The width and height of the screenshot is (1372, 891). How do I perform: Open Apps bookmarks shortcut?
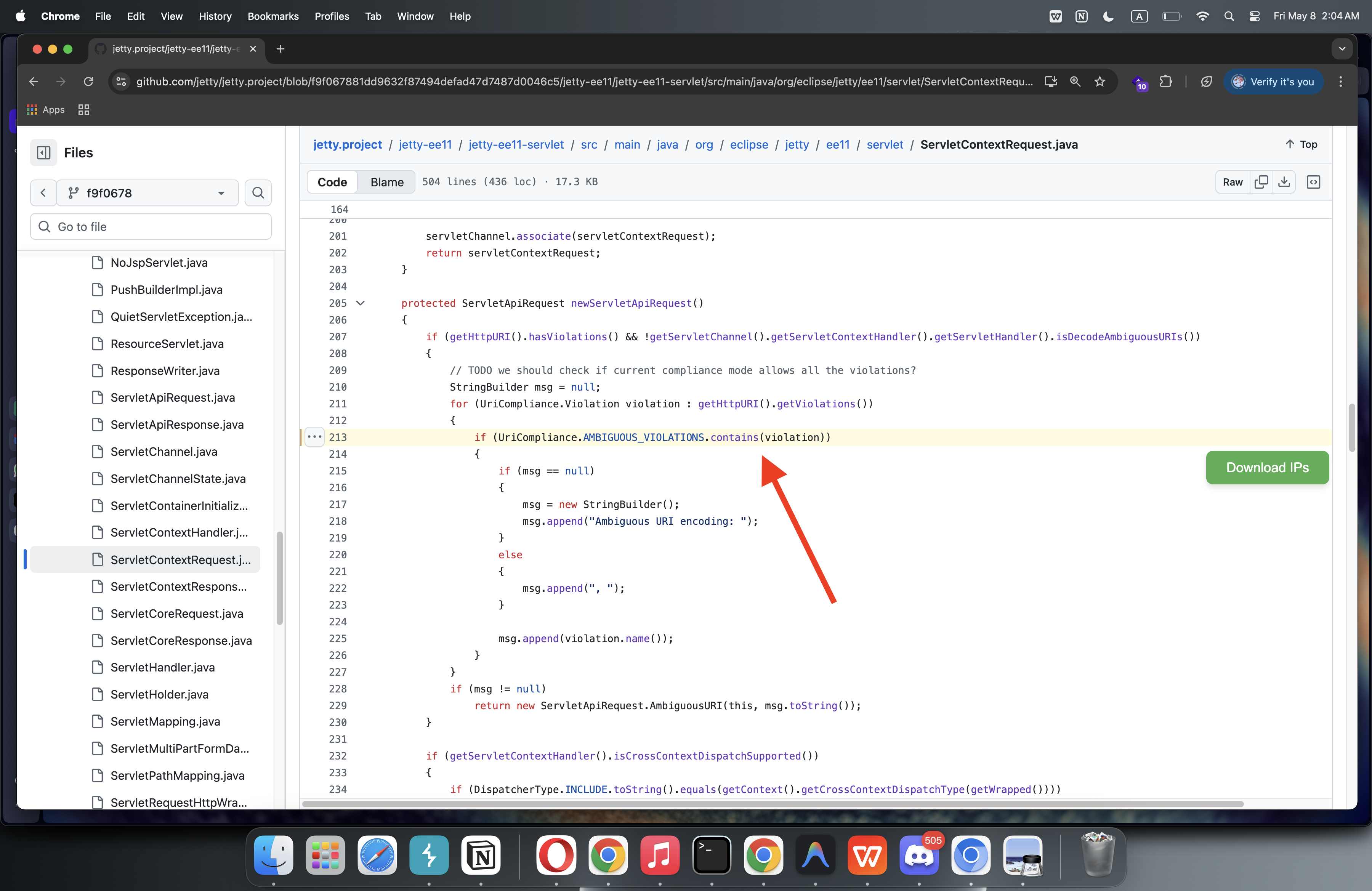45,109
